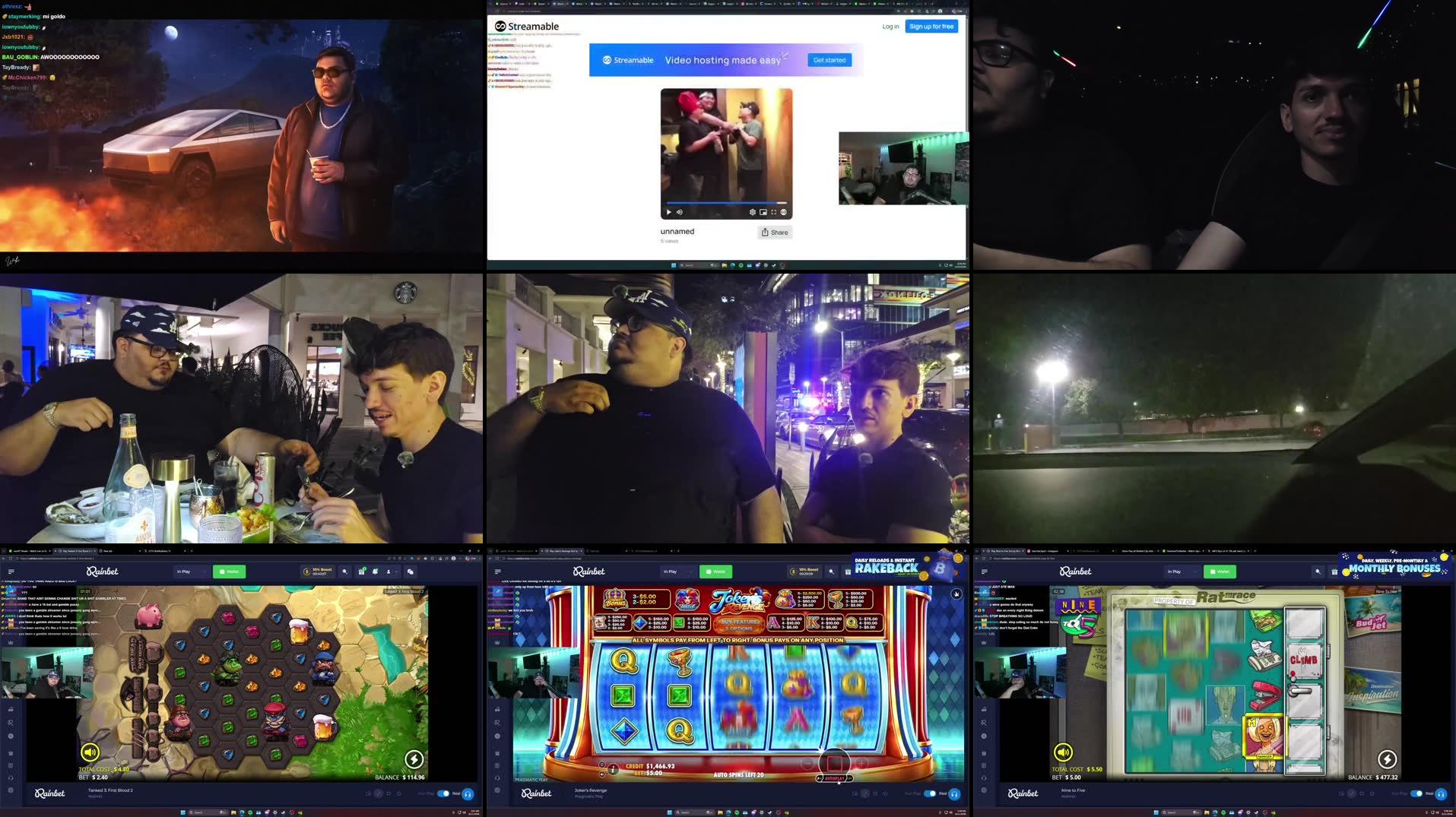Open gift rewards icon in Tanked 3 window

361,572
